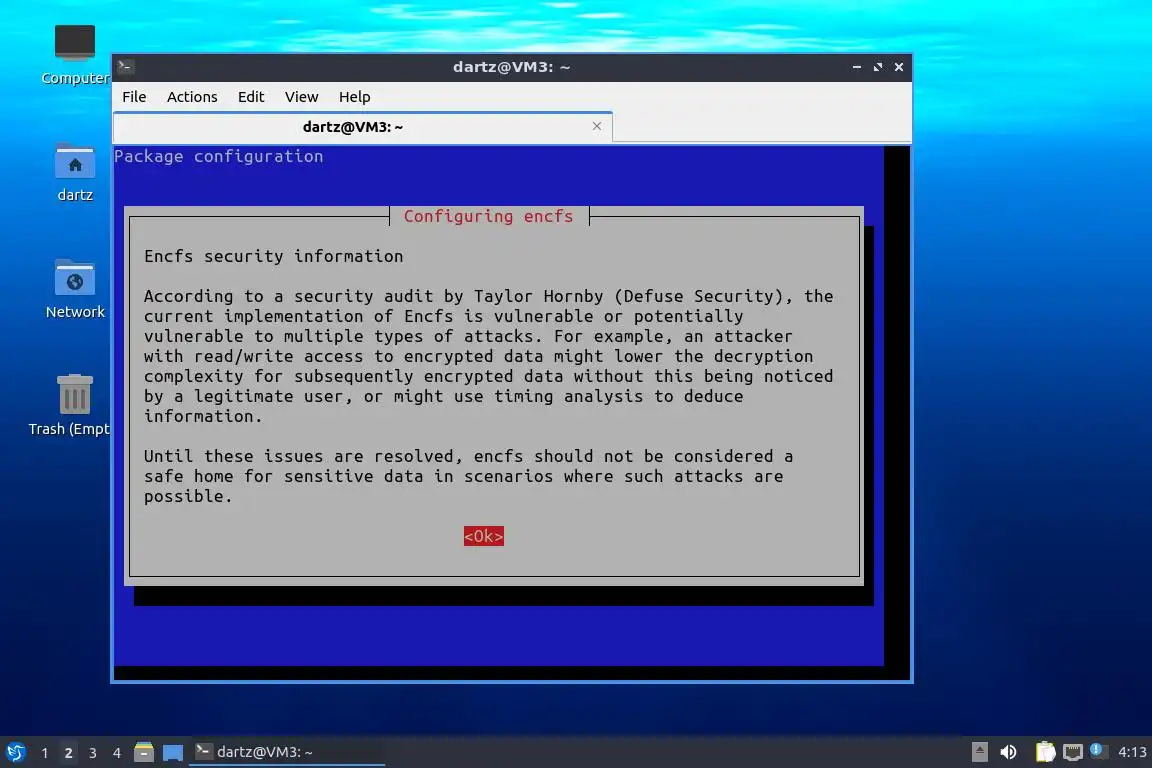Open the Computer desktop icon
The image size is (1152, 768).
pyautogui.click(x=75, y=54)
